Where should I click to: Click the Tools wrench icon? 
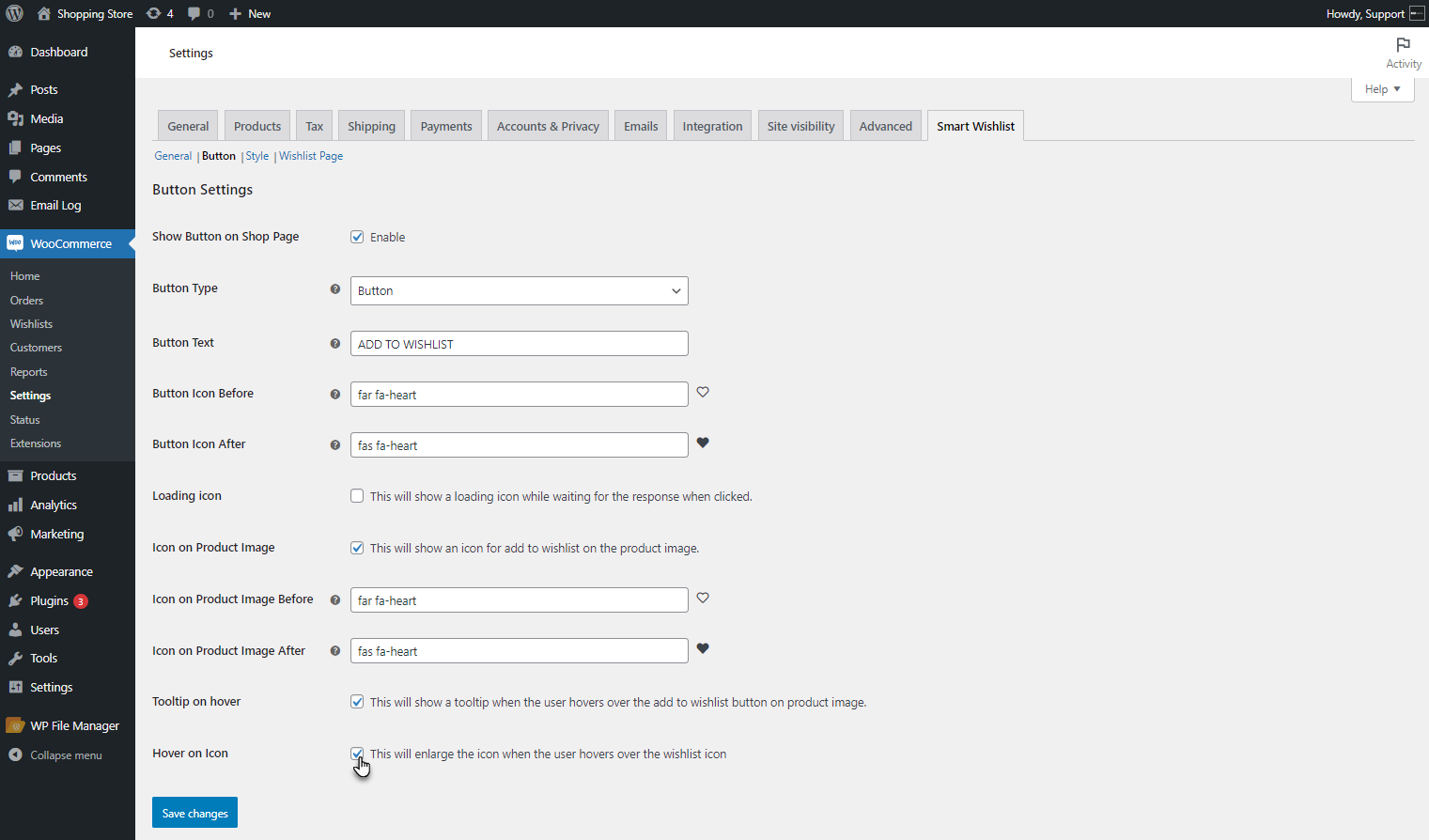coord(15,658)
